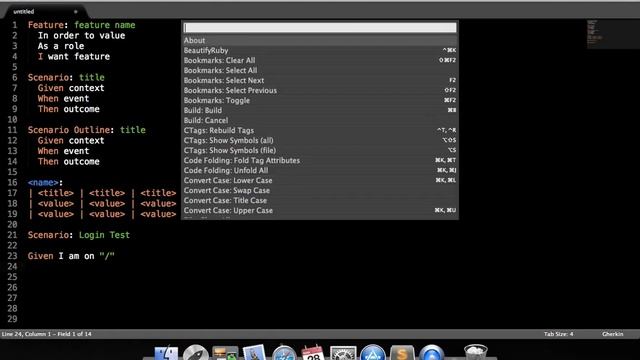Run Convert Case: Lower Case
640x360 pixels.
click(320, 180)
